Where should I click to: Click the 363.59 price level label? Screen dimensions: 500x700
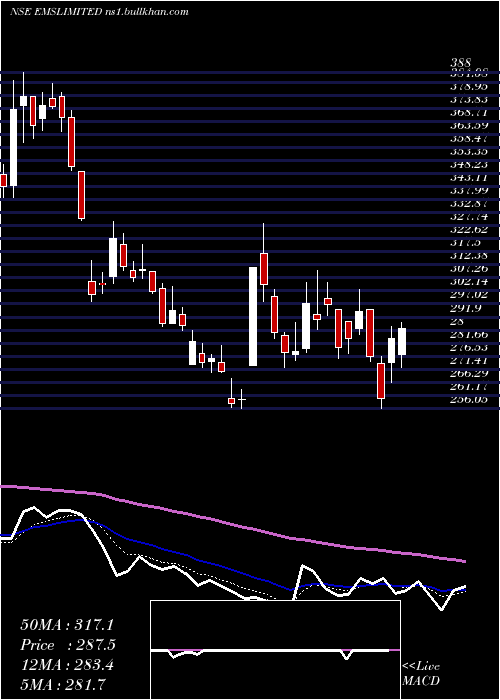(x=468, y=125)
